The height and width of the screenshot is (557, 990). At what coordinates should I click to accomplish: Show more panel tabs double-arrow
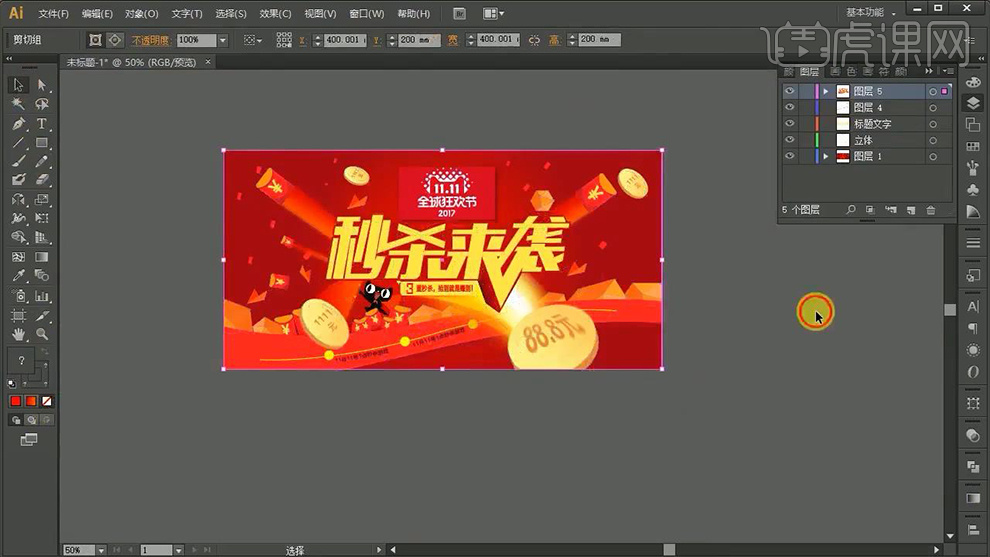[x=929, y=71]
